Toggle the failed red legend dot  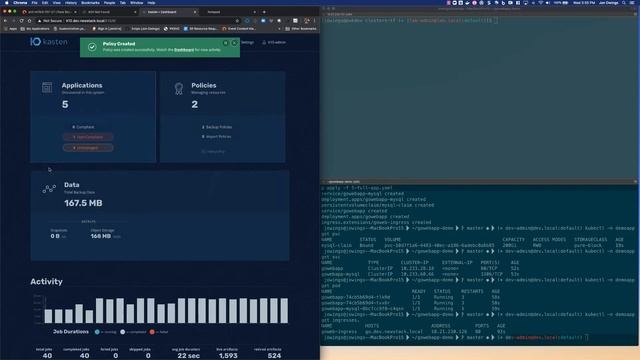click(x=152, y=332)
